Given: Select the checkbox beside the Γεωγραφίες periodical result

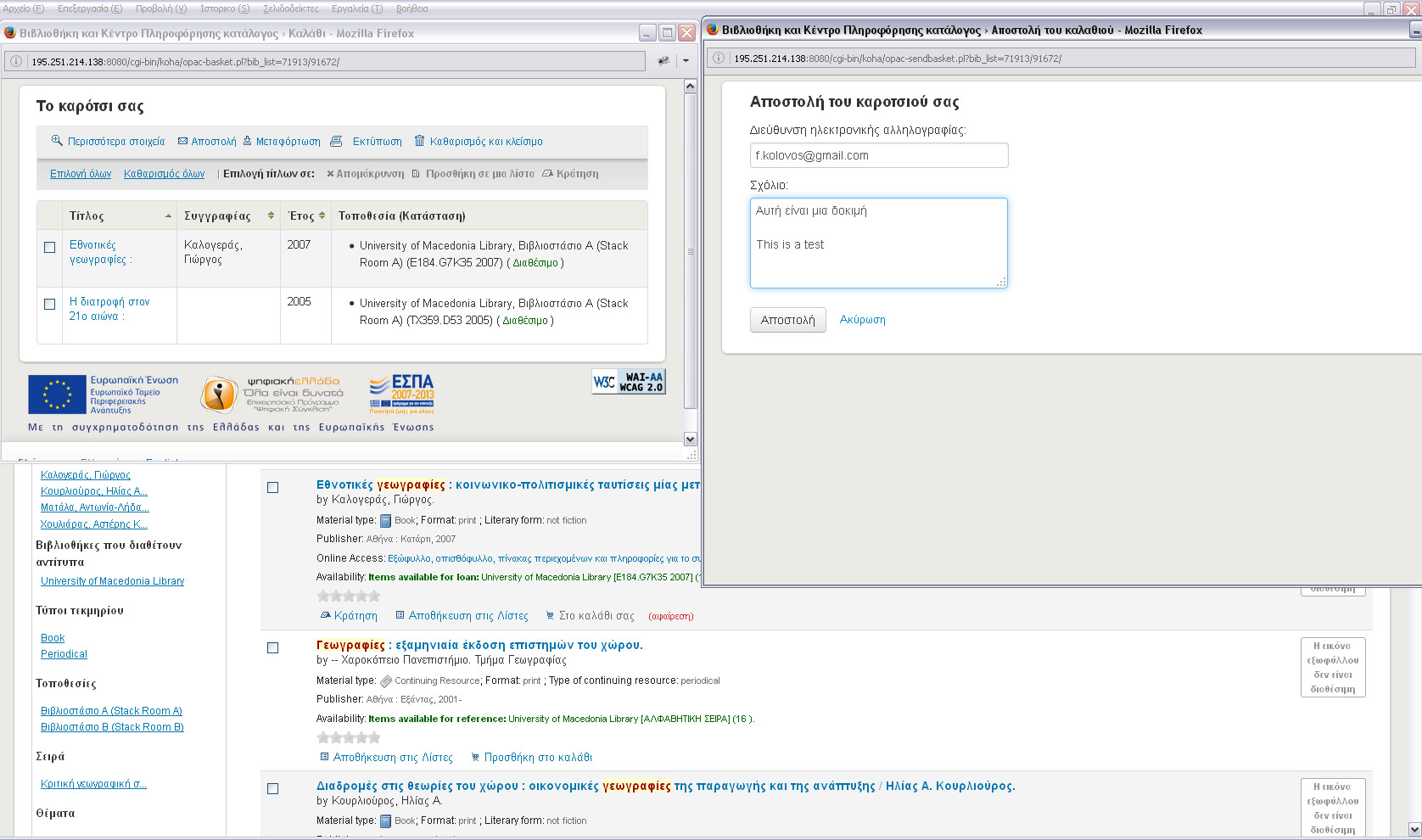Looking at the screenshot, I should click(x=272, y=647).
